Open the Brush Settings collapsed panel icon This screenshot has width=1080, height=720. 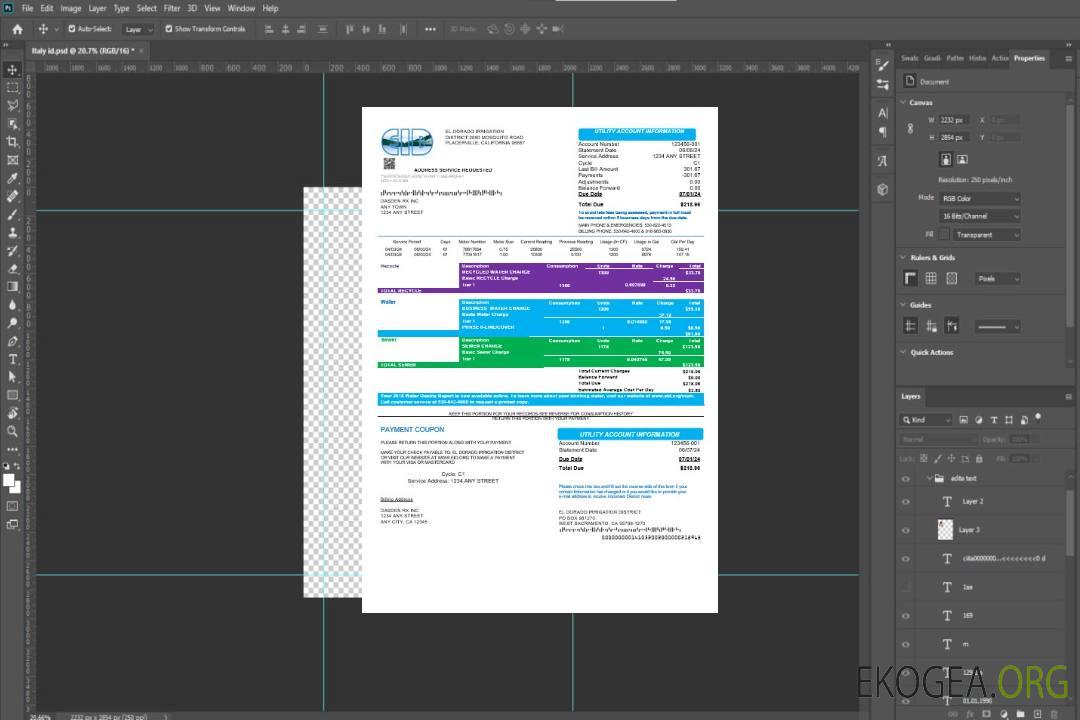pyautogui.click(x=882, y=65)
